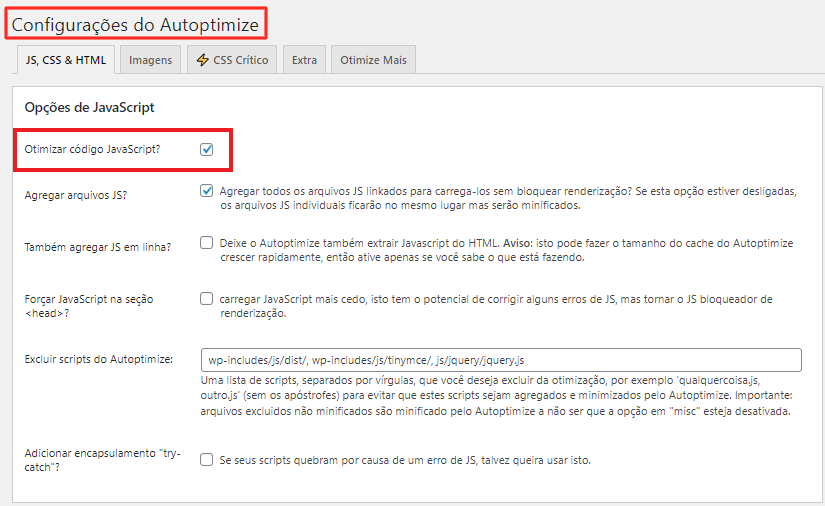This screenshot has width=825, height=506.
Task: Uncheck Otimizar código JavaScript checkbox
Action: point(206,149)
